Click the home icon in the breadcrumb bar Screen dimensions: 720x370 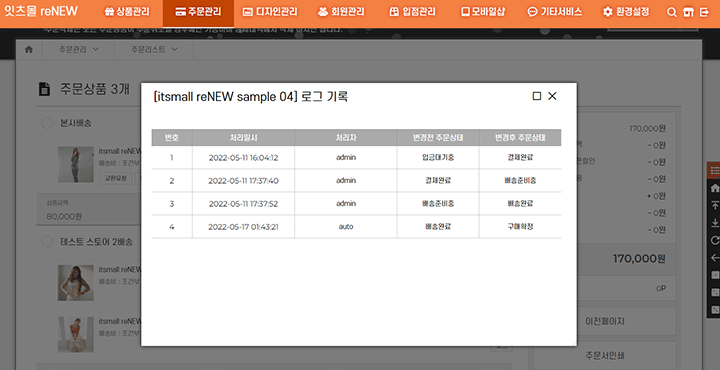pyautogui.click(x=29, y=49)
